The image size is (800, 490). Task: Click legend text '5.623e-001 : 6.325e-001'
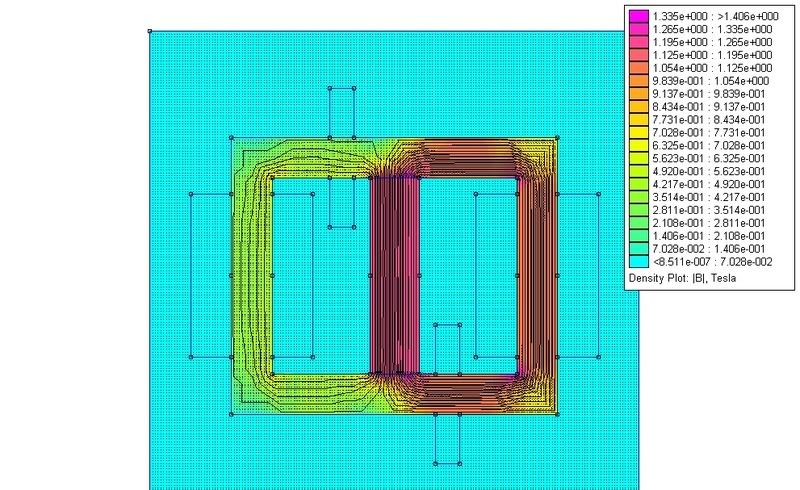point(709,159)
